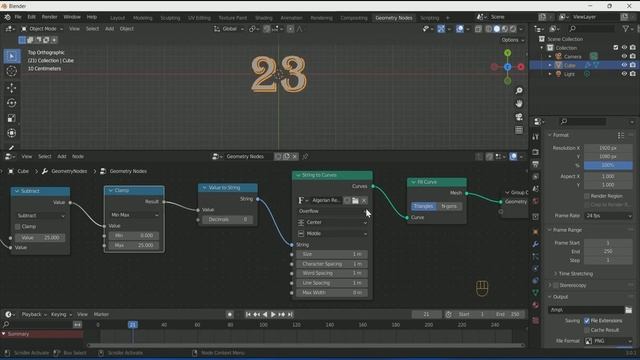Select N-gons mode in Fill Curve node

449,206
